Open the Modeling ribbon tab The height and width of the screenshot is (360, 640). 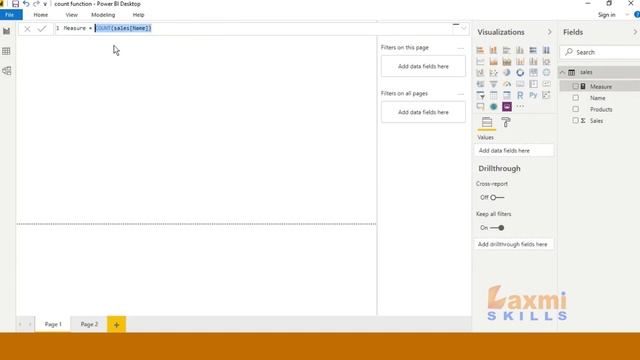(x=103, y=15)
